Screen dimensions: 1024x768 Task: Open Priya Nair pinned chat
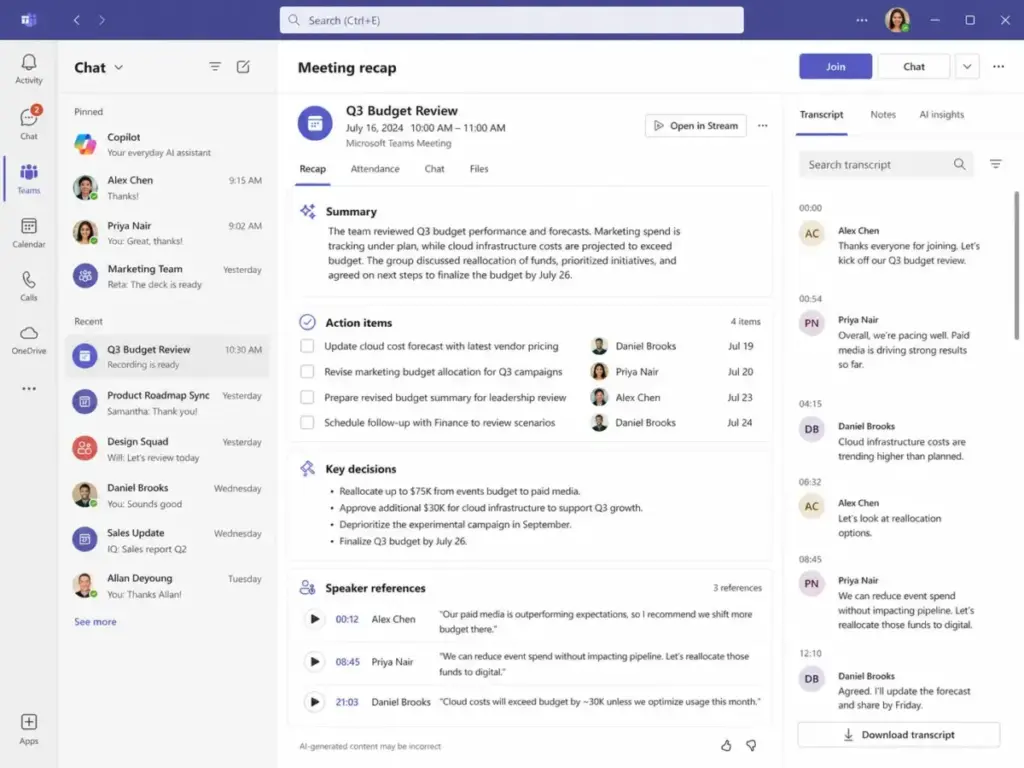(167, 233)
